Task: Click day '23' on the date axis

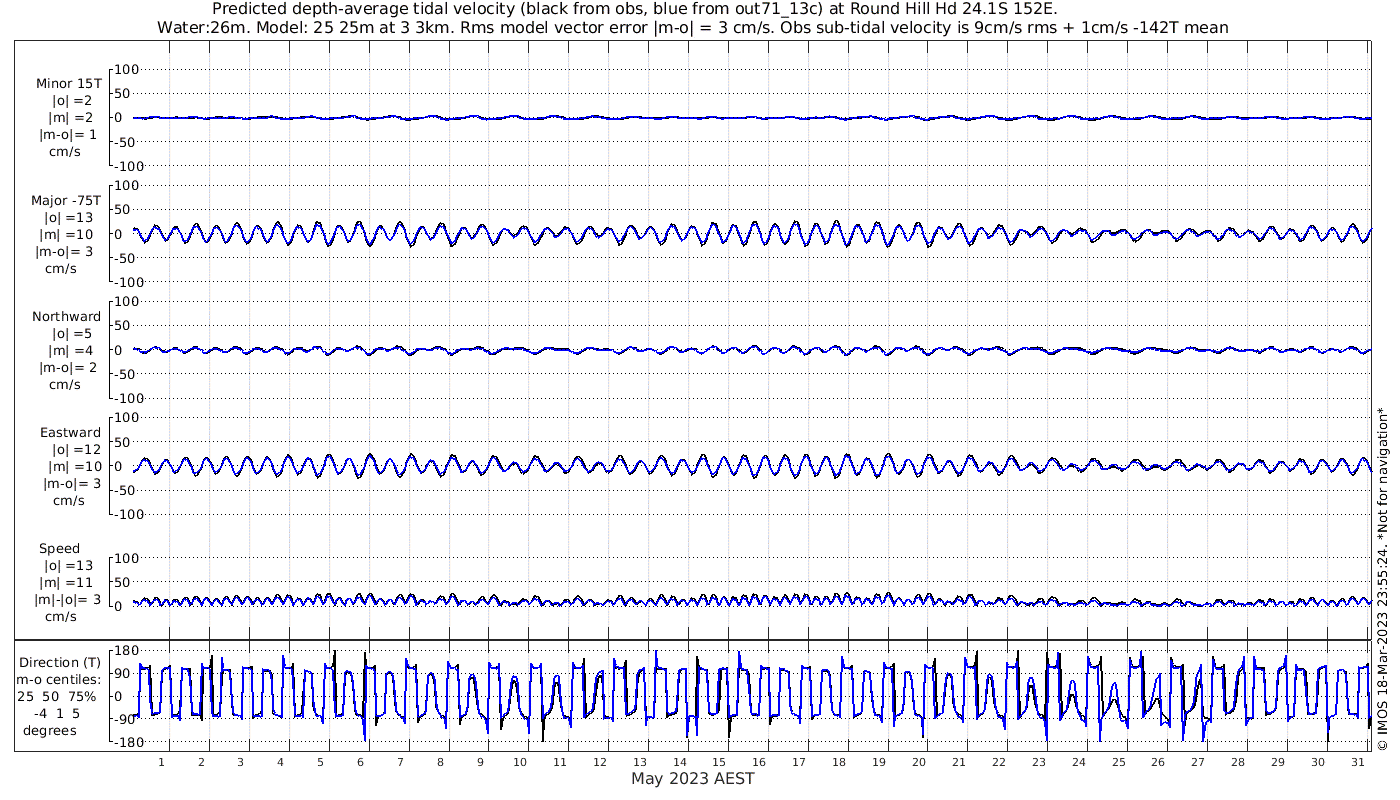Action: coord(1038,762)
